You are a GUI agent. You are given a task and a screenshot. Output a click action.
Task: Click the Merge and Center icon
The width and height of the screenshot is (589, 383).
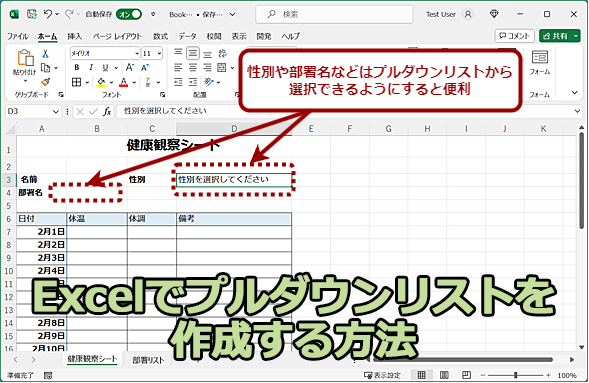pyautogui.click(x=222, y=68)
